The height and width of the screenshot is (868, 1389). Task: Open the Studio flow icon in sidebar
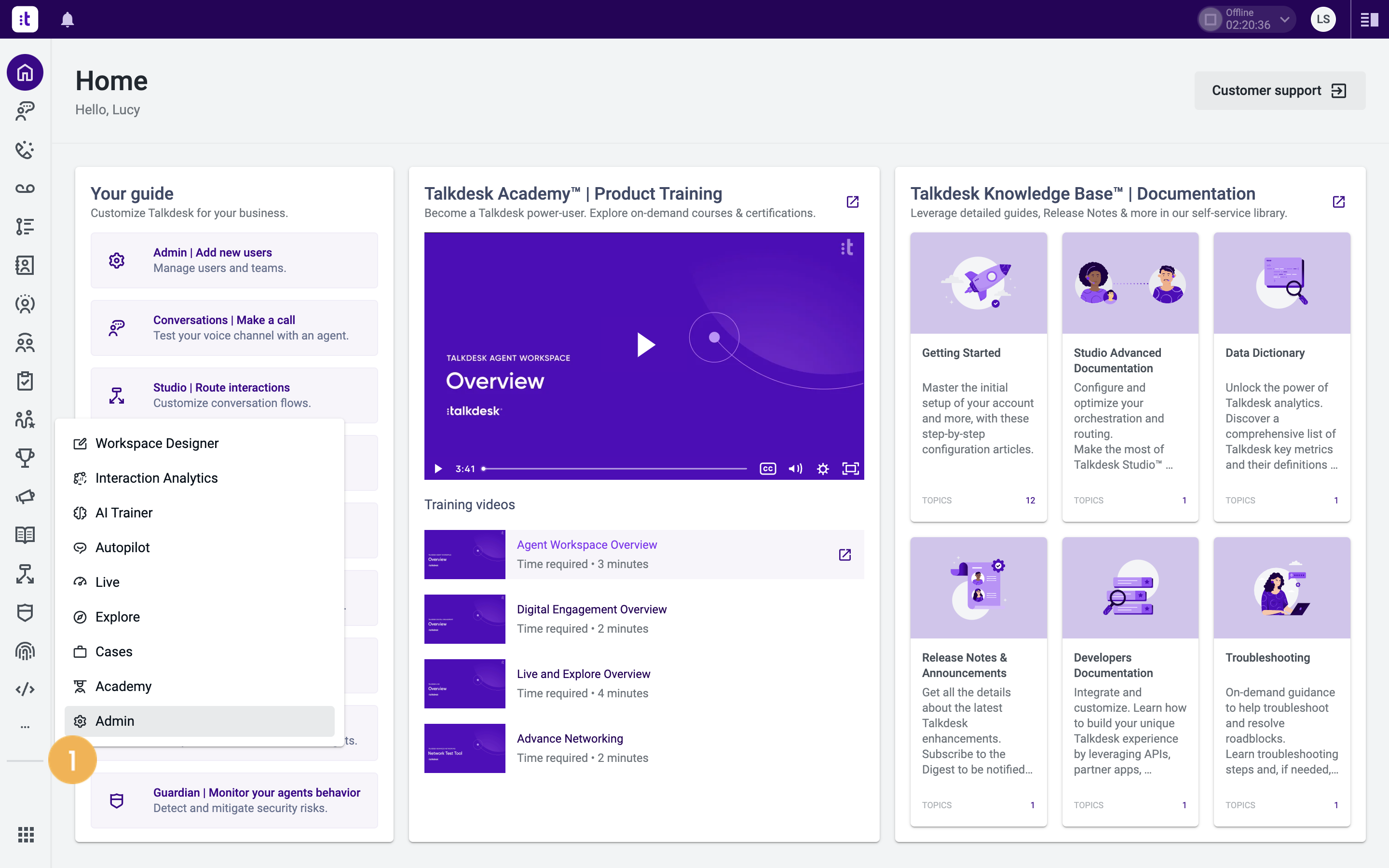point(25,574)
